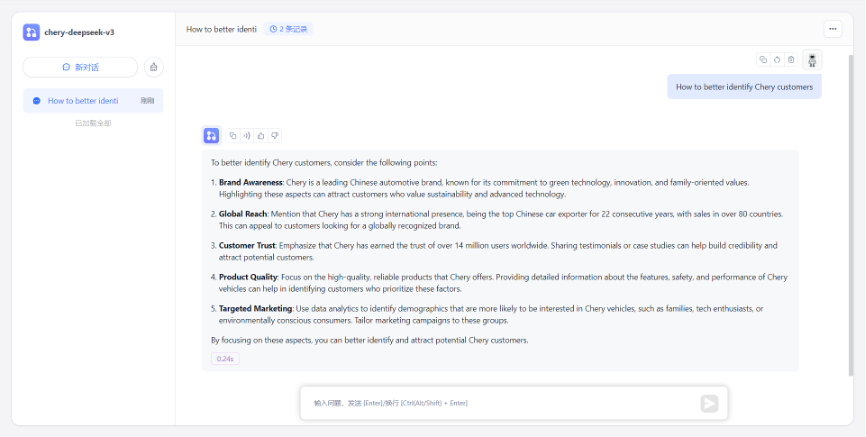The width and height of the screenshot is (866, 437).
Task: Click the clear history broom icon
Action: [x=153, y=67]
